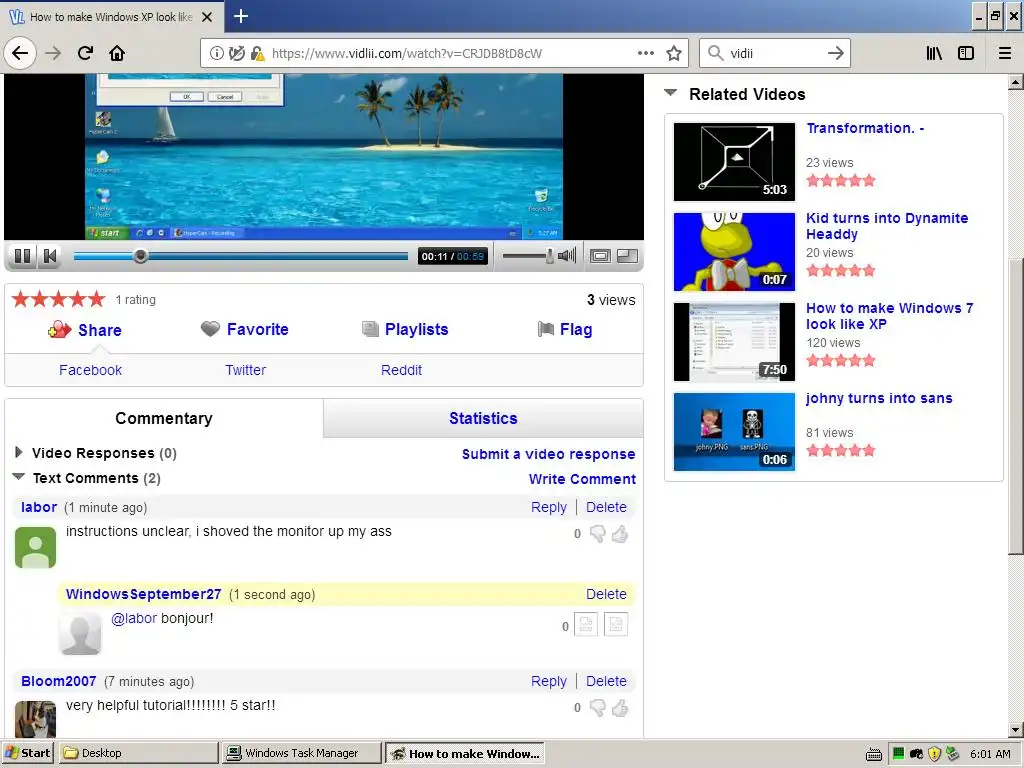
Task: Rate video by clicking the fifth star
Action: point(97,299)
